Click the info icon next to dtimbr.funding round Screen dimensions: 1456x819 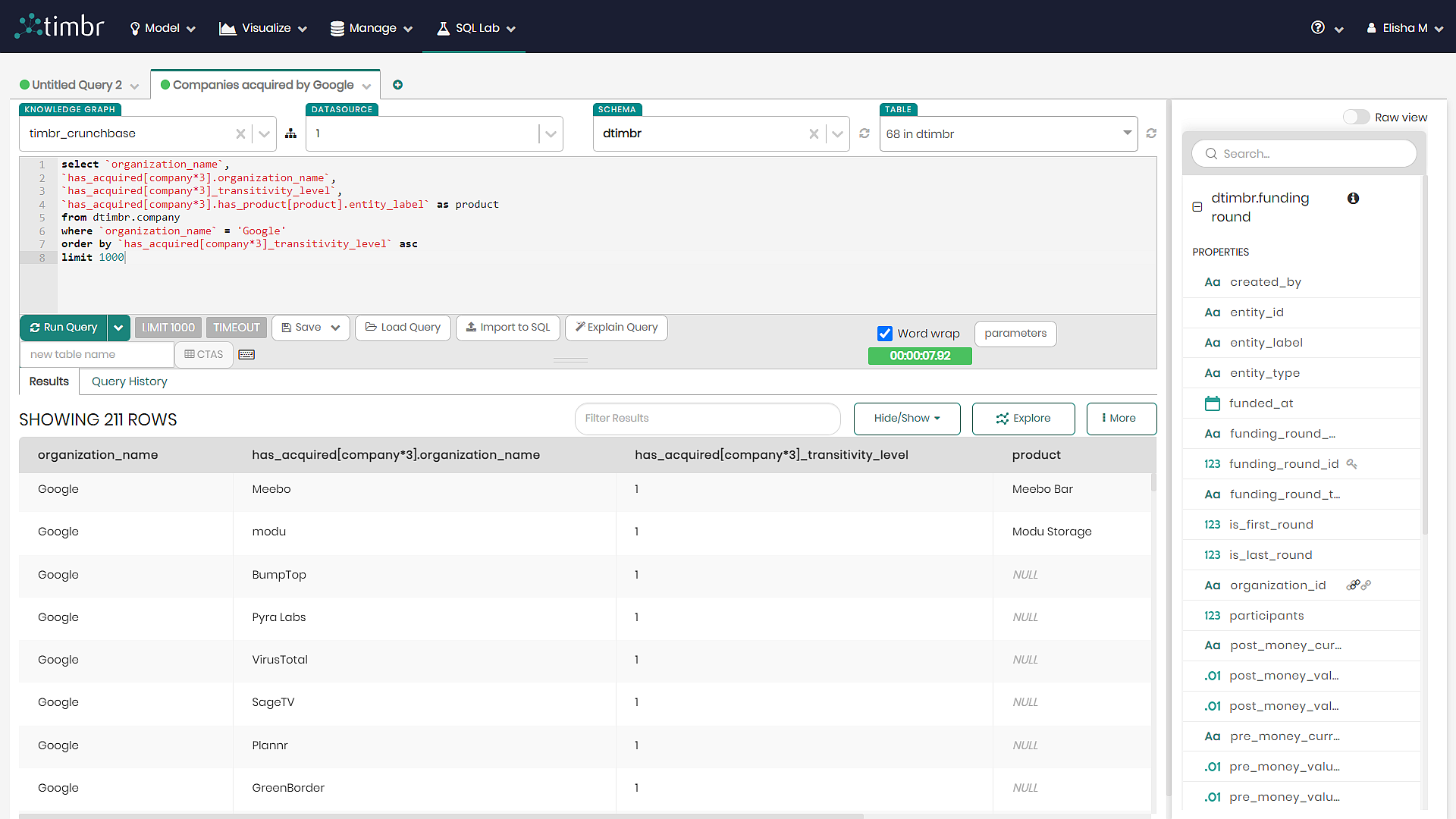tap(1354, 198)
